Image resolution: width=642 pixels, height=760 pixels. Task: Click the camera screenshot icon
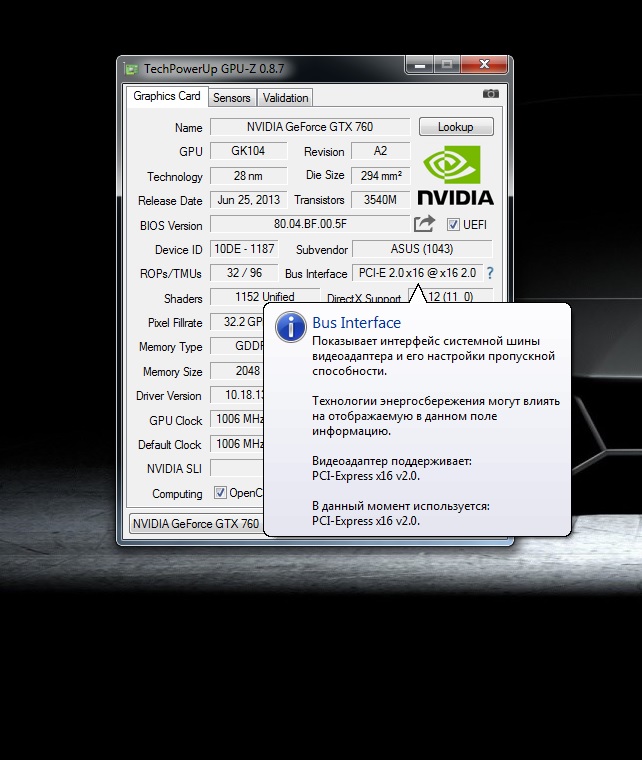490,94
